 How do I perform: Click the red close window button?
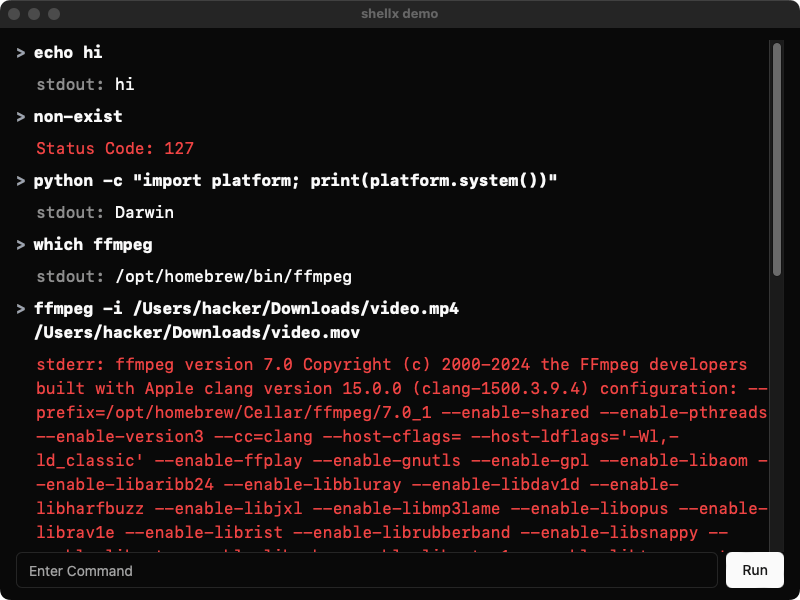[x=14, y=14]
